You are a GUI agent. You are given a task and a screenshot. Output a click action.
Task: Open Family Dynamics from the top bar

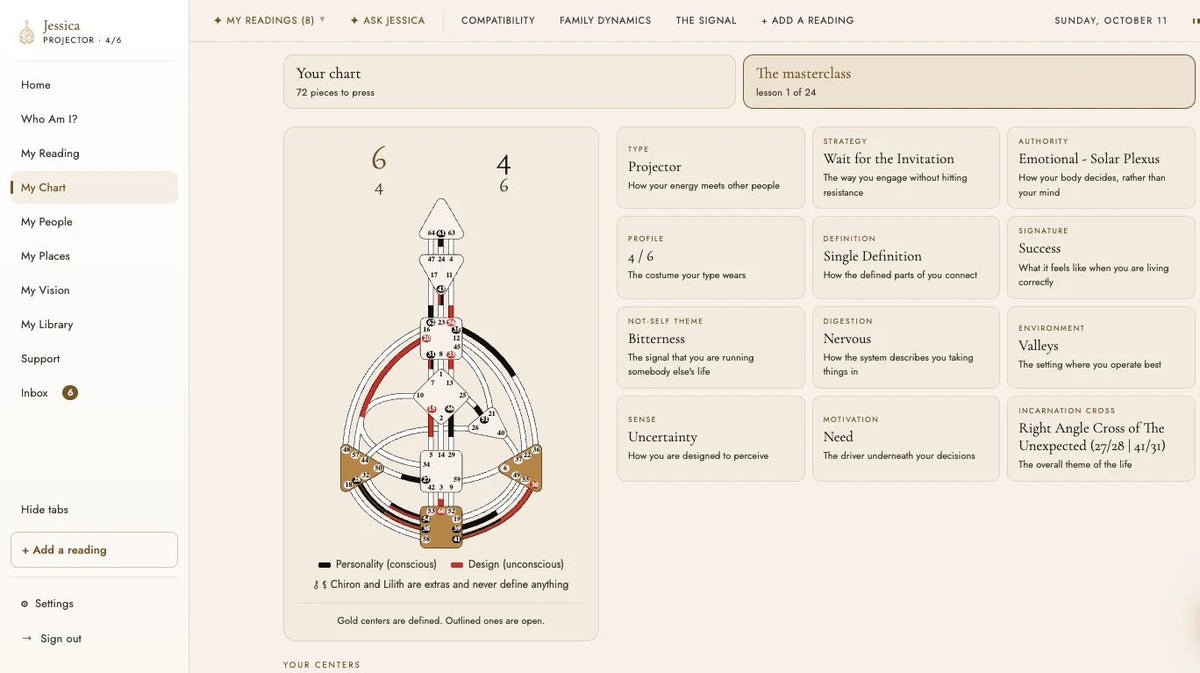point(605,20)
